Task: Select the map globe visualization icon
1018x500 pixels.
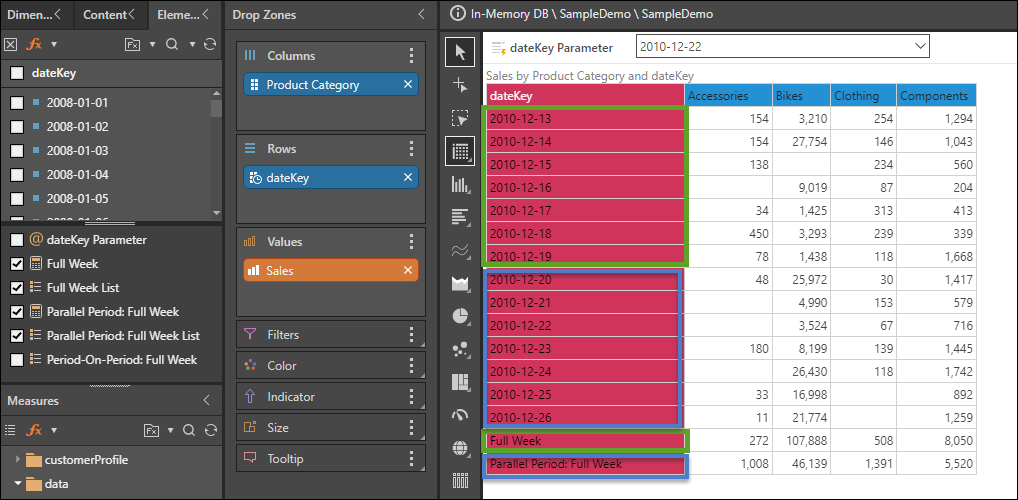Action: click(460, 448)
